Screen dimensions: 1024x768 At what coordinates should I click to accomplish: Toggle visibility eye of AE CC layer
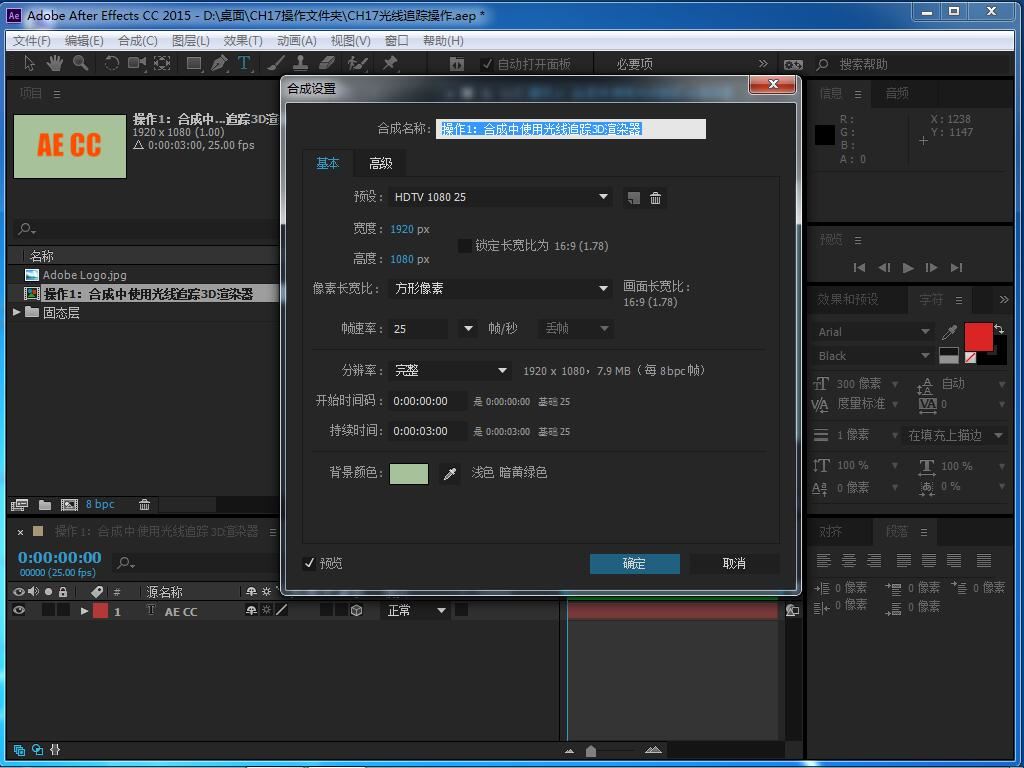(19, 611)
